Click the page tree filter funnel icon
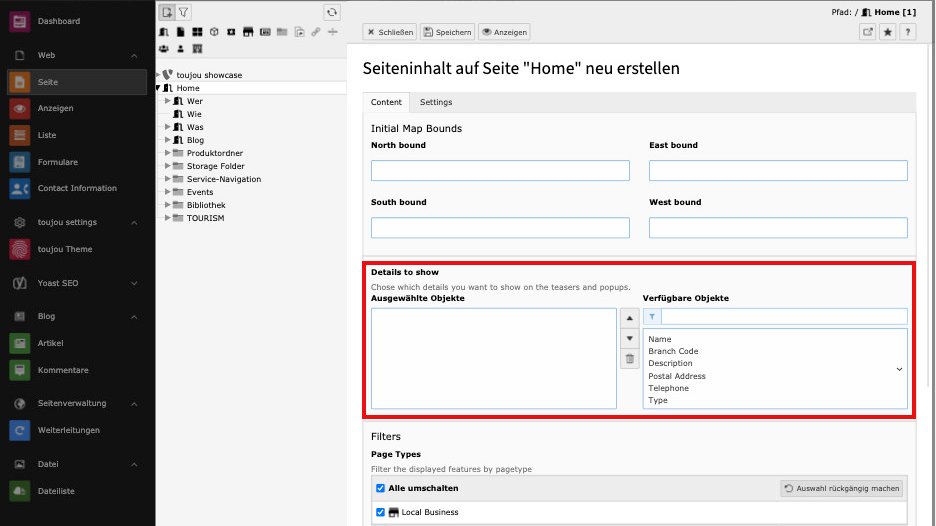The height and width of the screenshot is (526, 936). click(x=184, y=12)
